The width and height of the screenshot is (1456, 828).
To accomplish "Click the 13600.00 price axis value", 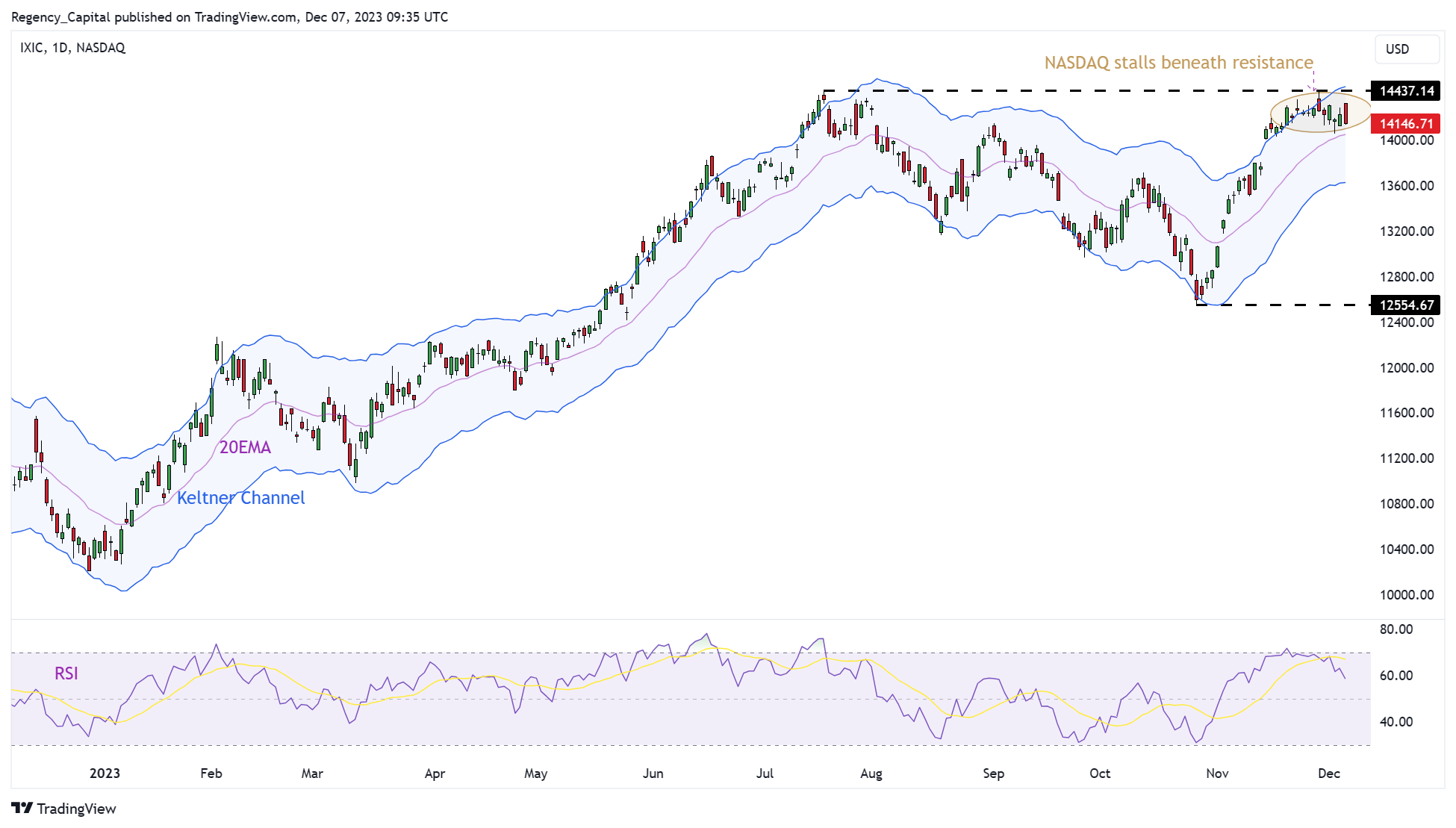I will click(1407, 186).
